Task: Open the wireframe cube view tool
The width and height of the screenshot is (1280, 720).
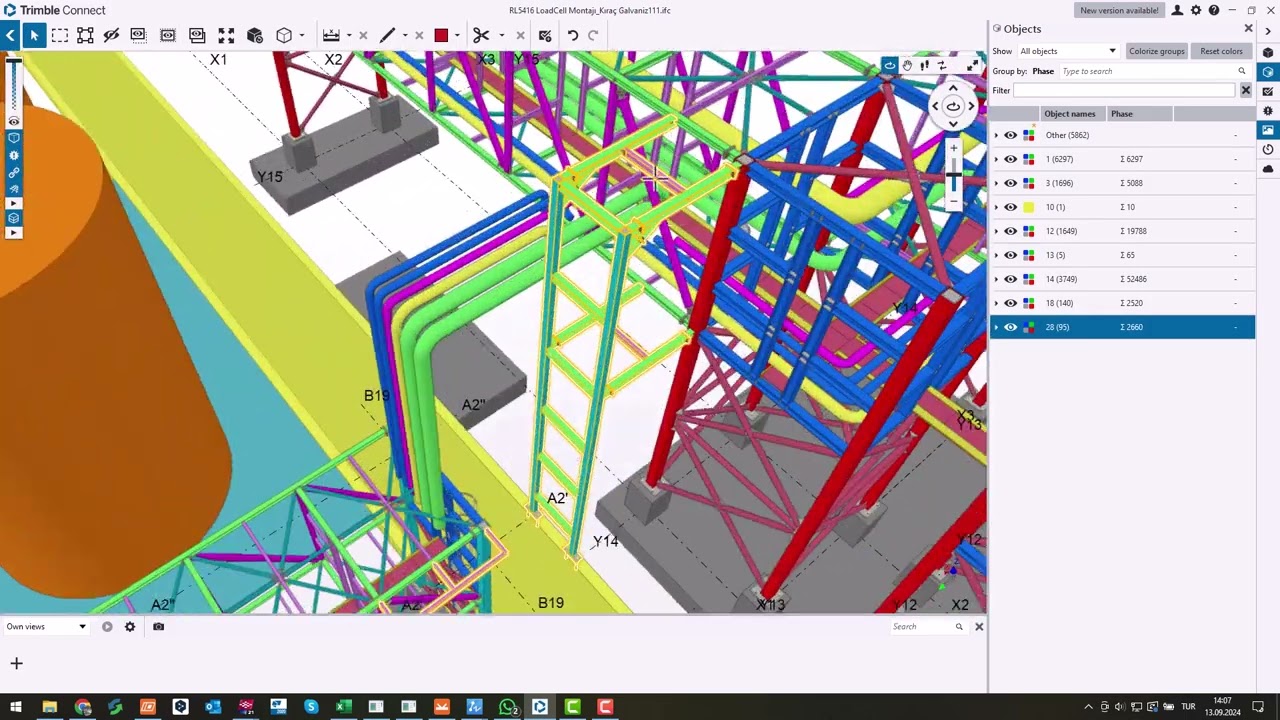Action: pyautogui.click(x=284, y=35)
